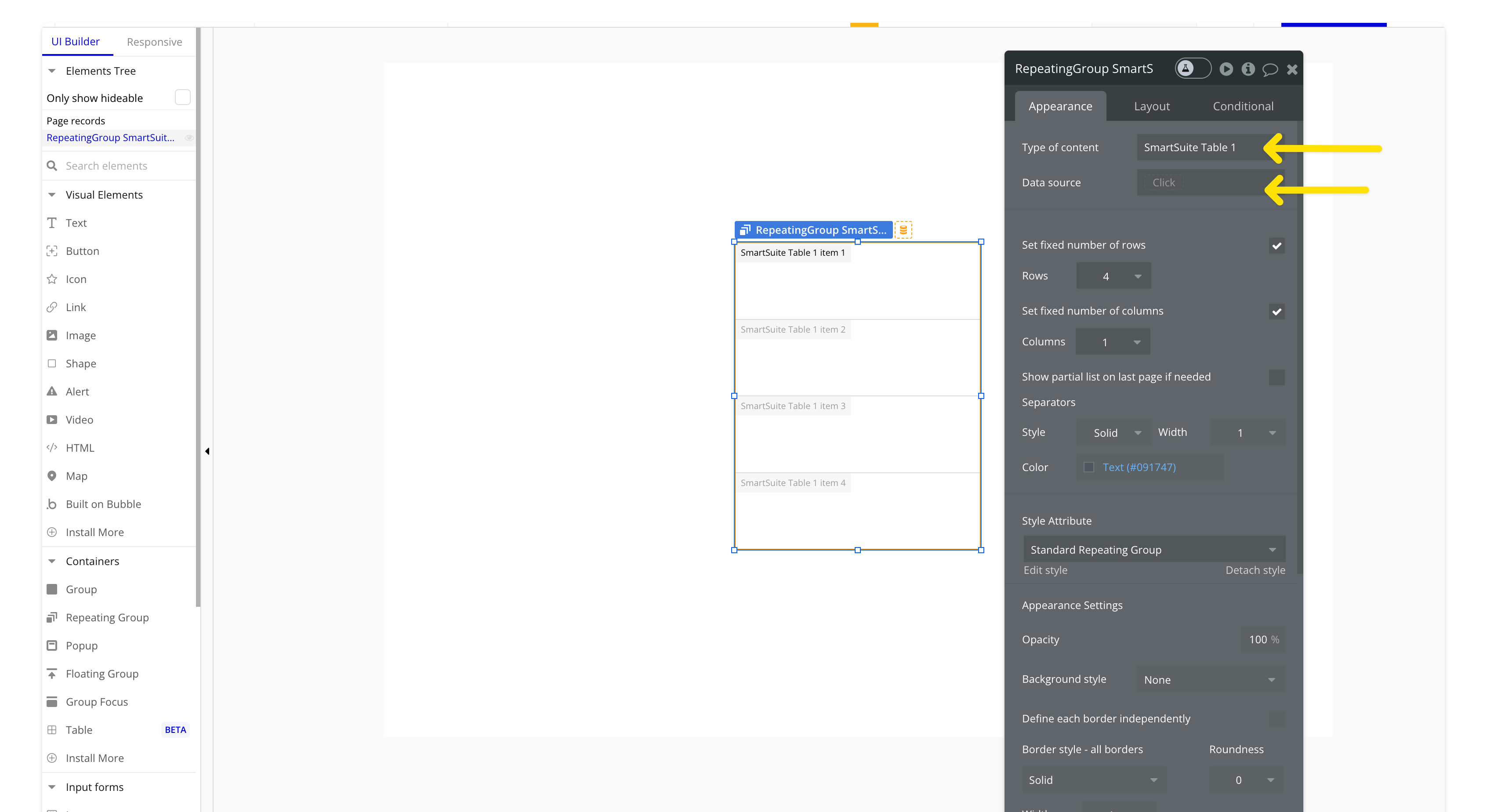The image size is (1487, 812).
Task: Select the Floating Group container icon
Action: (52, 674)
